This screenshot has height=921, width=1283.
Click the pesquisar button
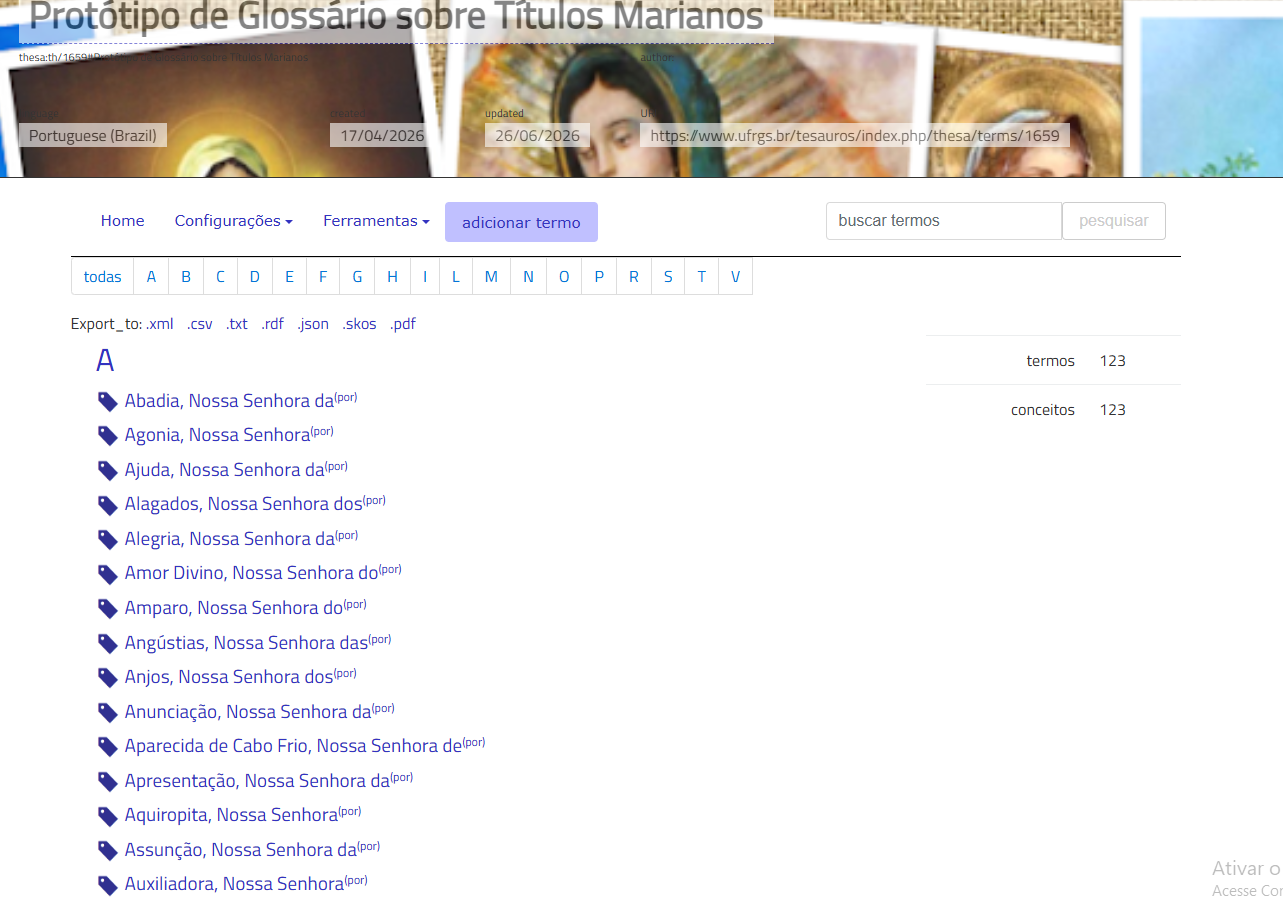tap(1114, 221)
